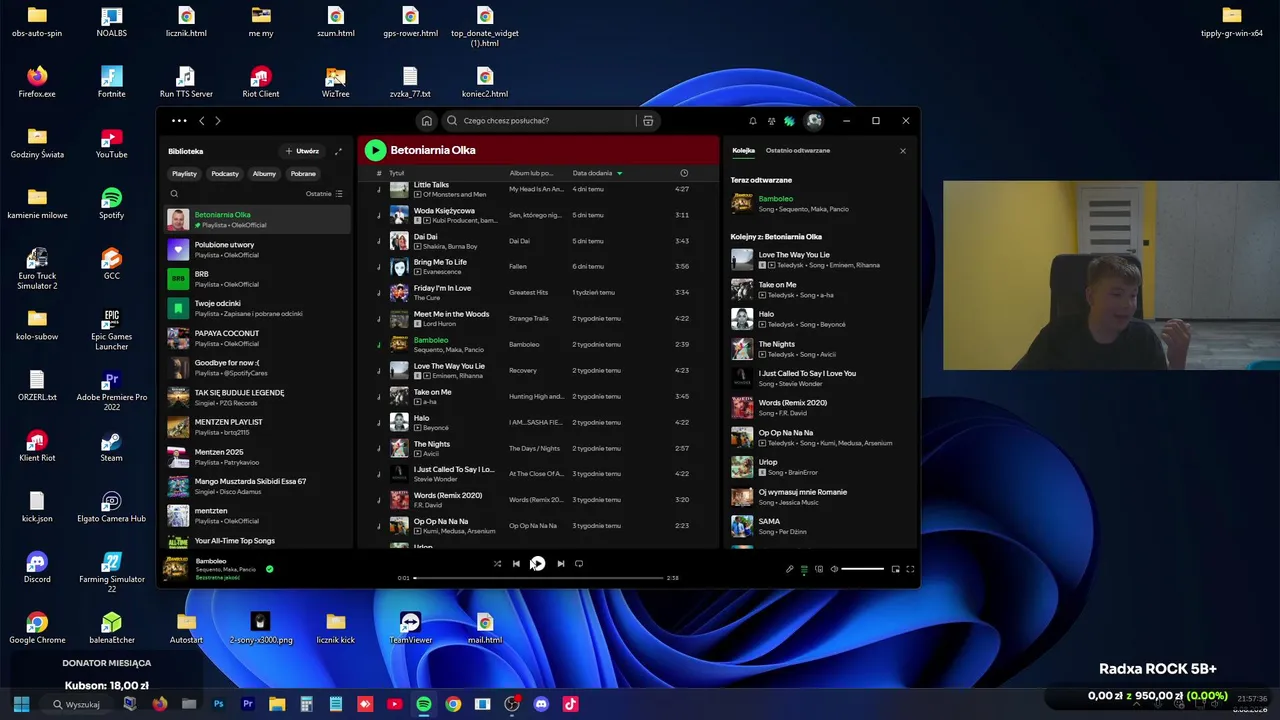The width and height of the screenshot is (1280, 720).
Task: Open the Bamboleo cover in the now-playing bar
Action: [x=175, y=568]
